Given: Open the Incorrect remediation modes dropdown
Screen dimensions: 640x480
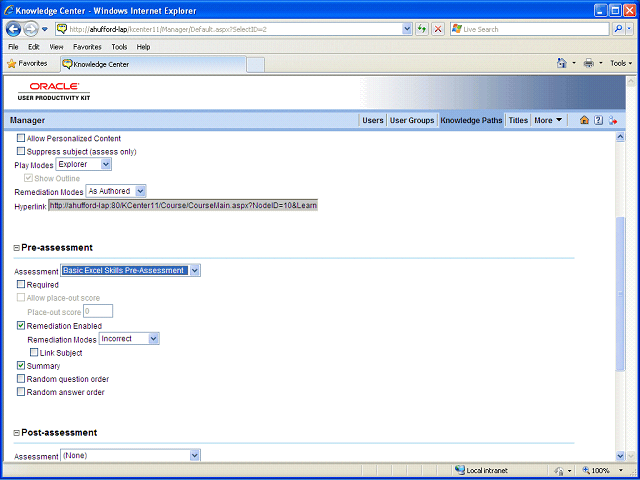Looking at the screenshot, I should click(129, 339).
